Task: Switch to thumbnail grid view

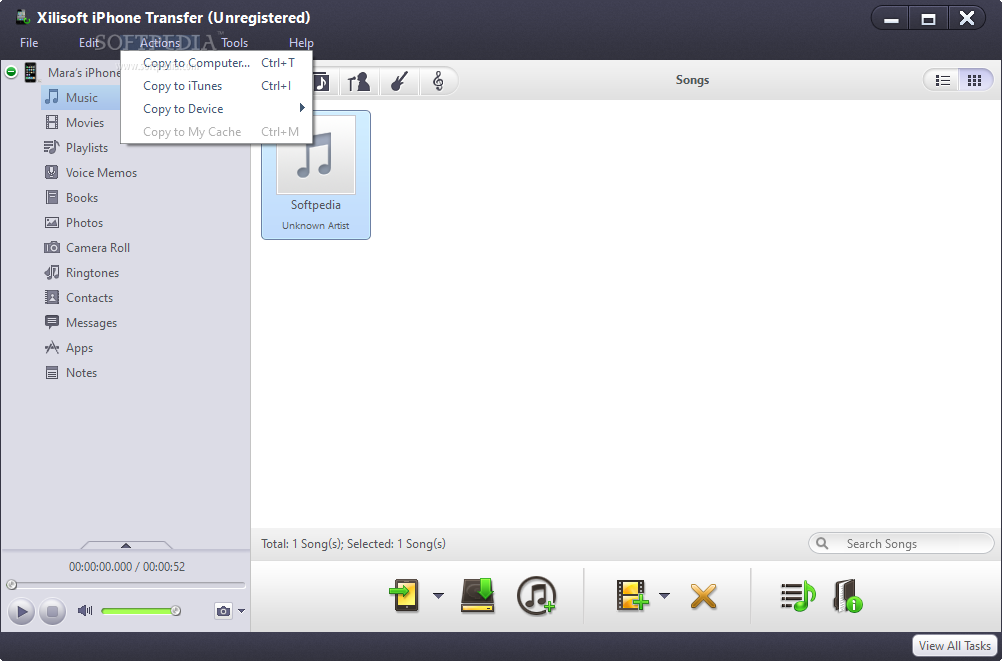Action: tap(975, 81)
